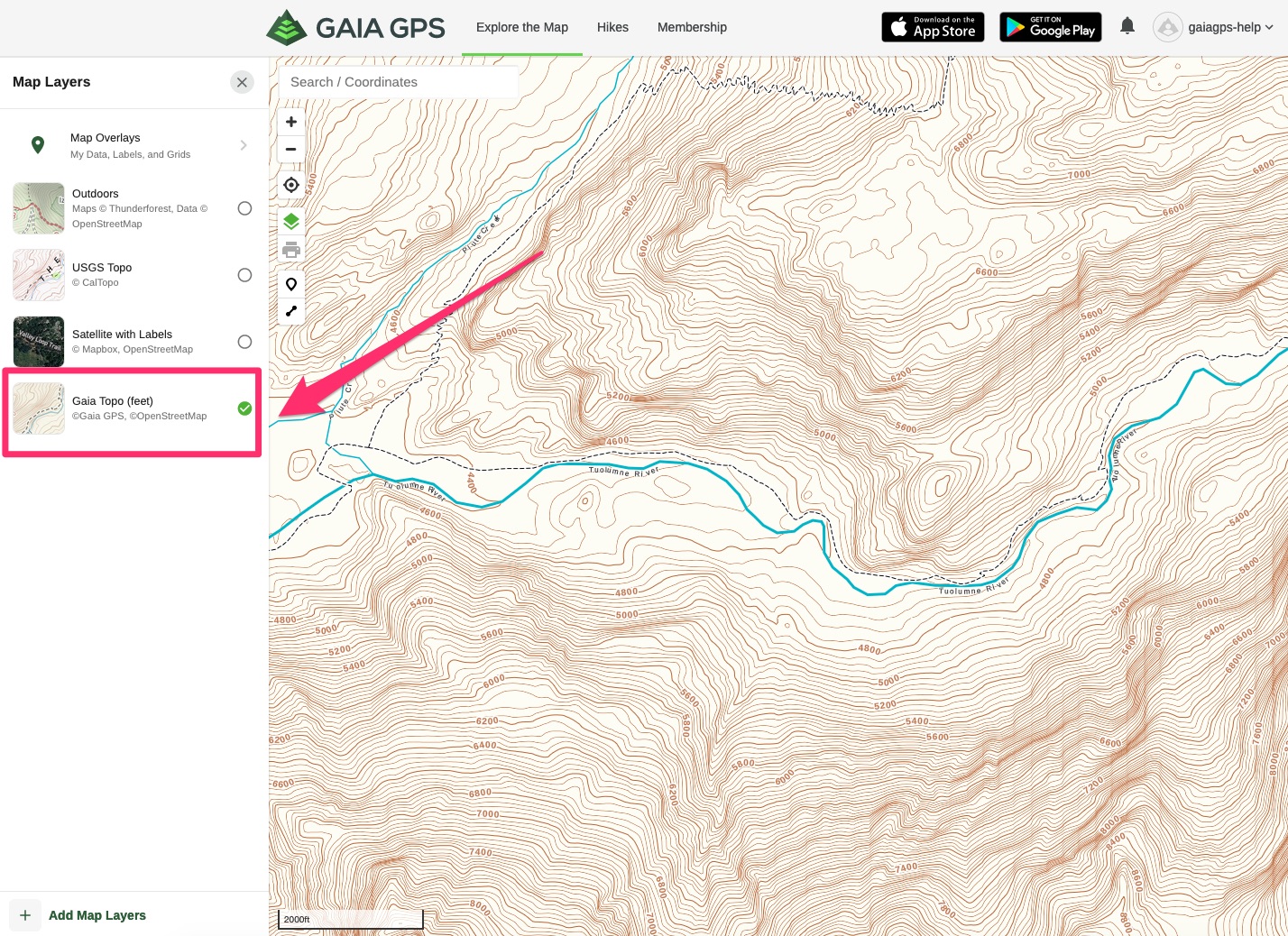Image resolution: width=1288 pixels, height=936 pixels.
Task: Select the create route tool
Action: point(291,311)
